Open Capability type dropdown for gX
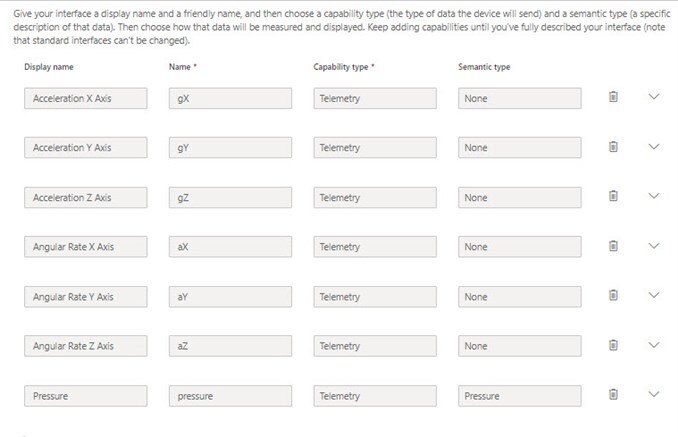Image resolution: width=678 pixels, height=437 pixels. (374, 98)
